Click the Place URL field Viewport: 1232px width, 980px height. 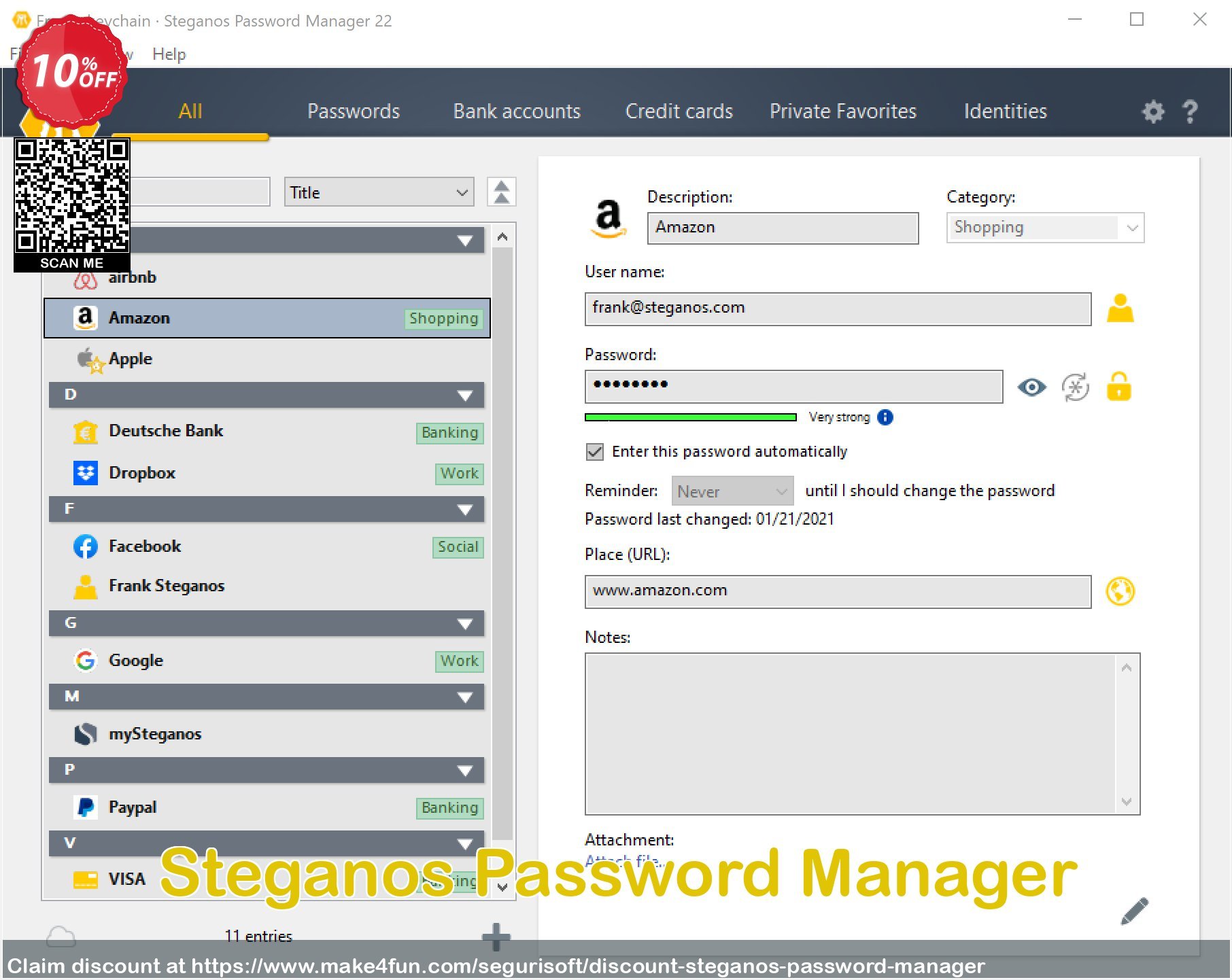[838, 591]
